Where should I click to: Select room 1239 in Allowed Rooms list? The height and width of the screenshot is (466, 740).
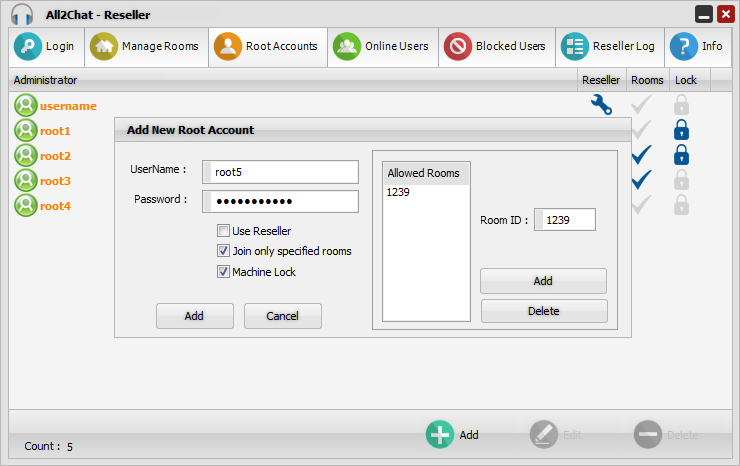pos(398,192)
